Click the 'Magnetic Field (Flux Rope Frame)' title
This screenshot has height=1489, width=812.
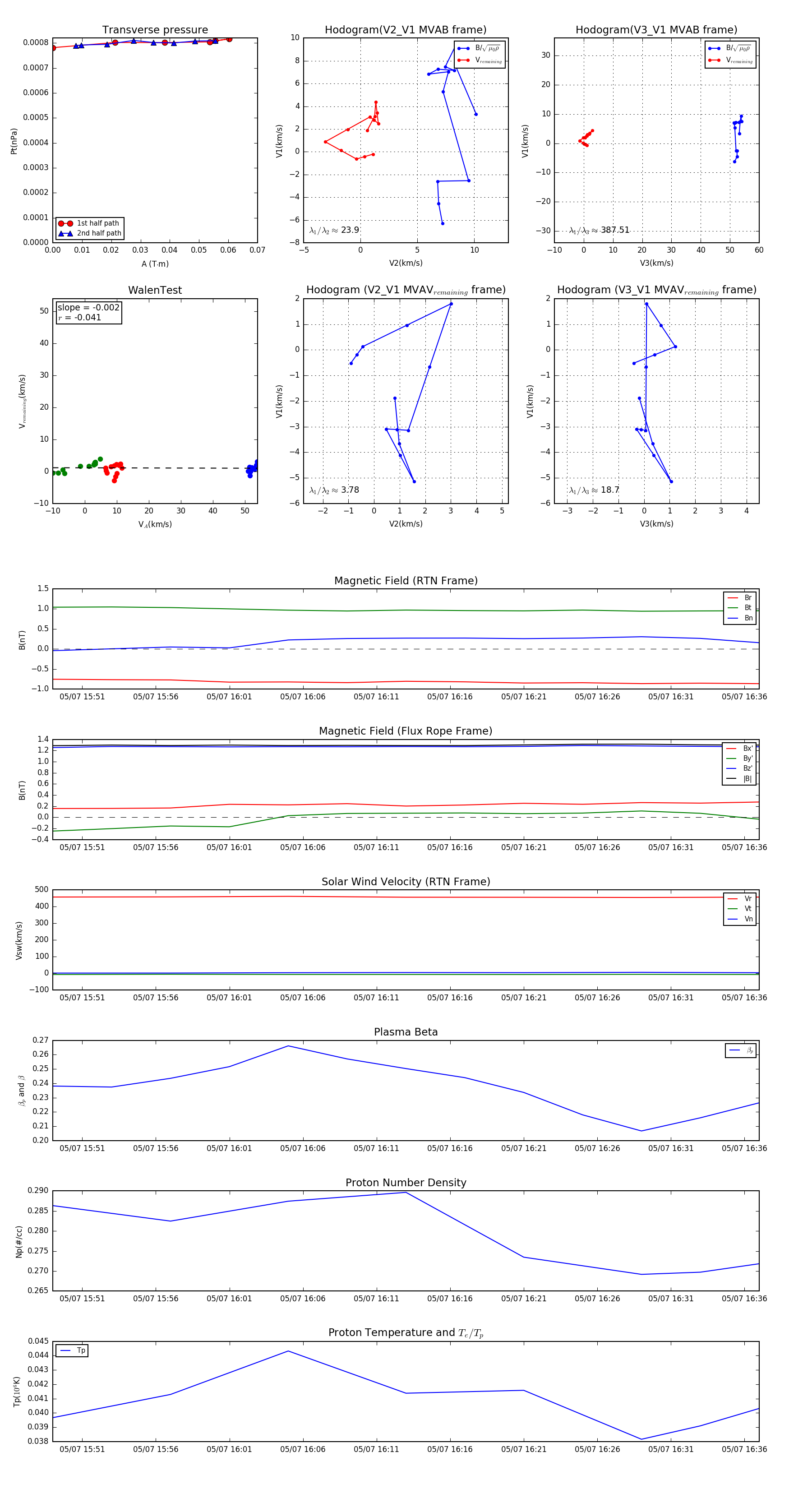click(x=406, y=731)
